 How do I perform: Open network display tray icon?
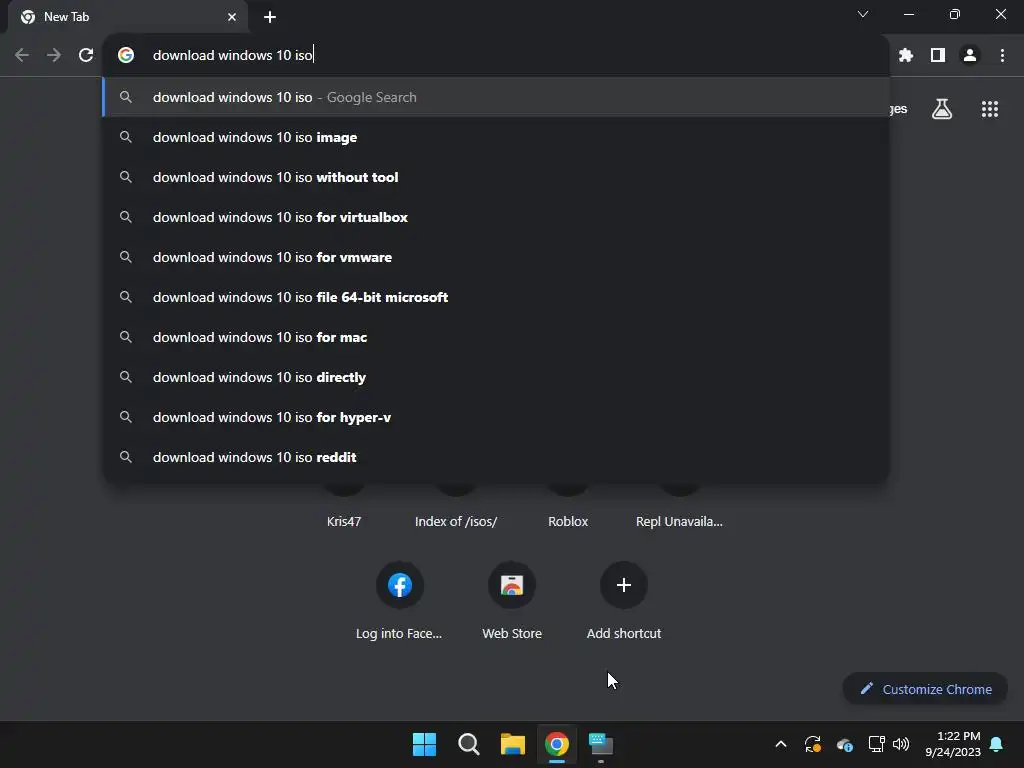pyautogui.click(x=876, y=744)
